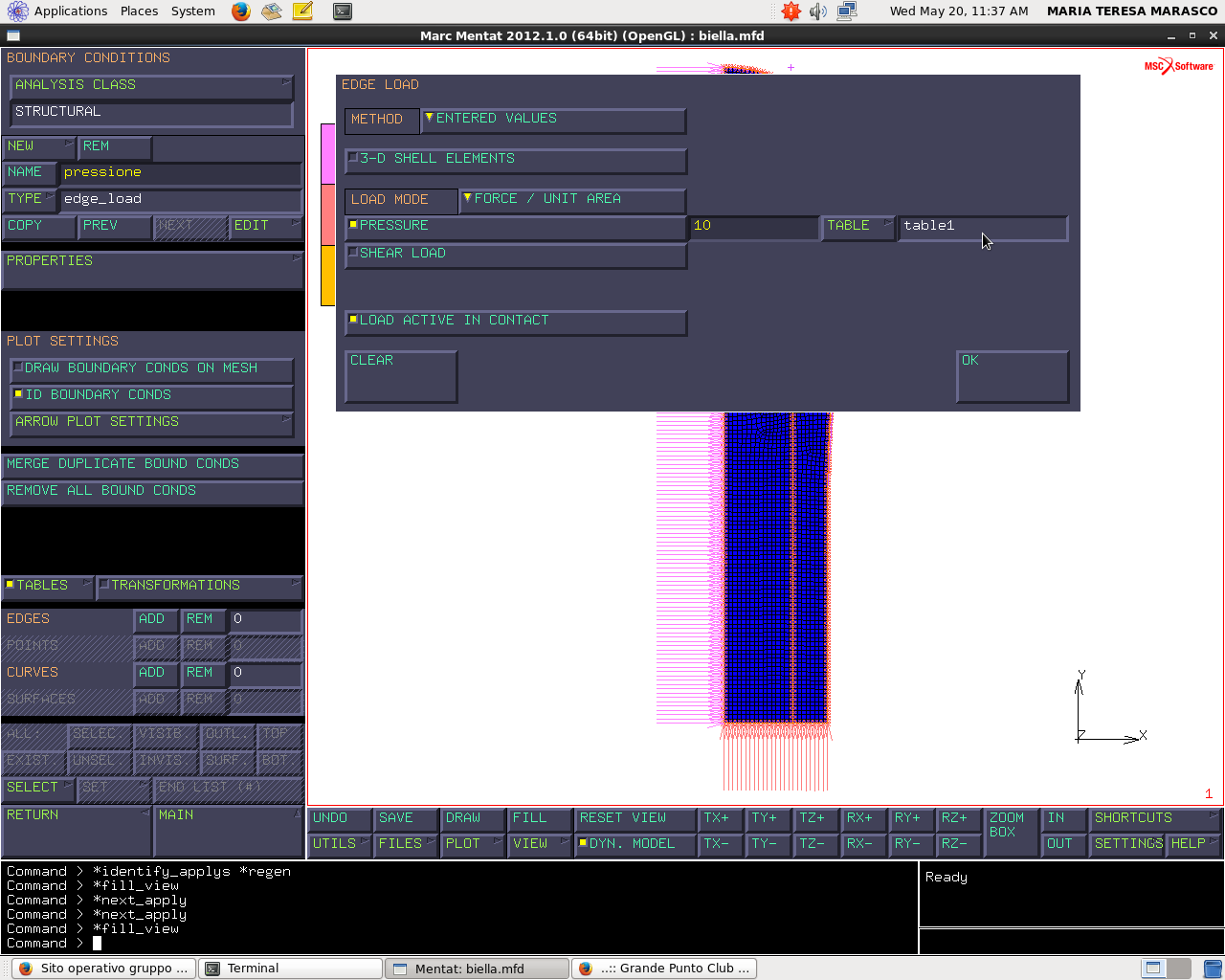
Task: Launch Firefox from the top panel
Action: point(241,11)
